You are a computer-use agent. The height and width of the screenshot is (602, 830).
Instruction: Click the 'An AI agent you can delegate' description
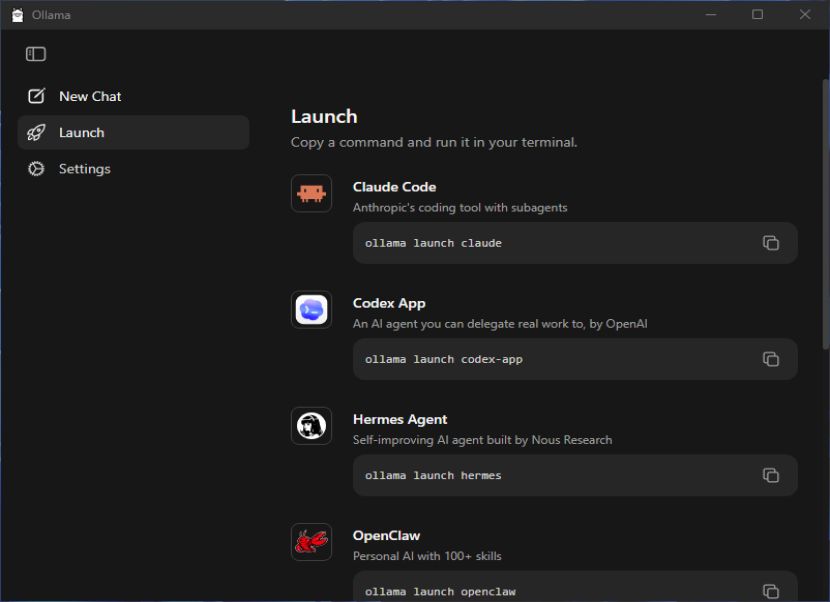click(500, 324)
